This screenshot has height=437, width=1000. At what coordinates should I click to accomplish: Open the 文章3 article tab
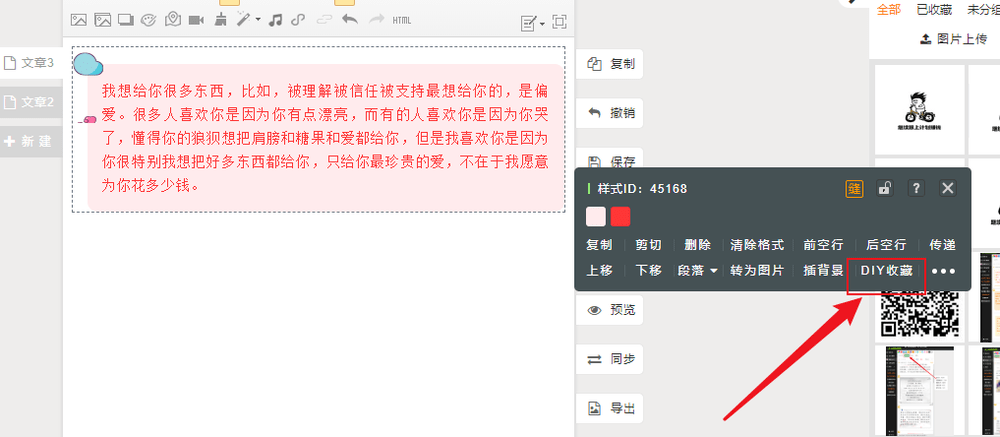[31, 63]
